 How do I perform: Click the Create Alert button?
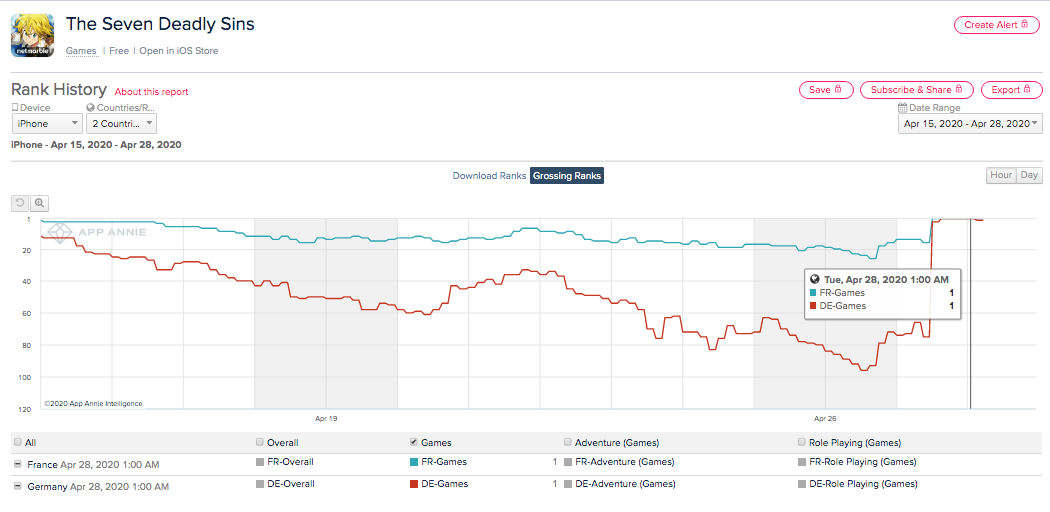[x=998, y=25]
